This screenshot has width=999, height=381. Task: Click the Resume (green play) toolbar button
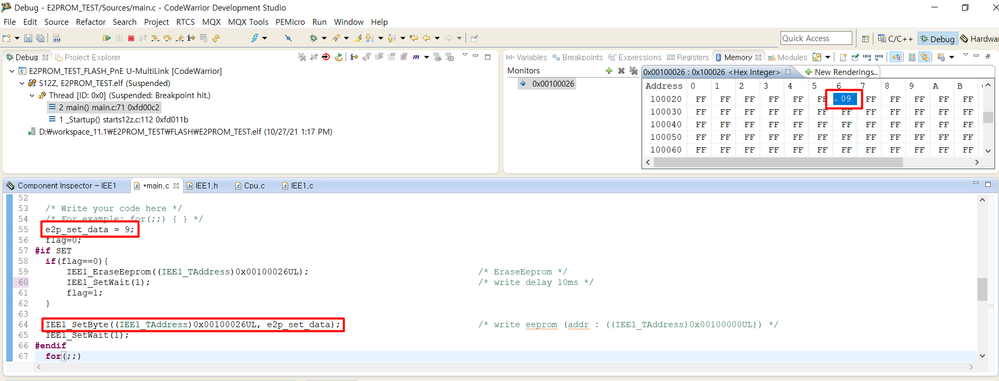pyautogui.click(x=106, y=38)
